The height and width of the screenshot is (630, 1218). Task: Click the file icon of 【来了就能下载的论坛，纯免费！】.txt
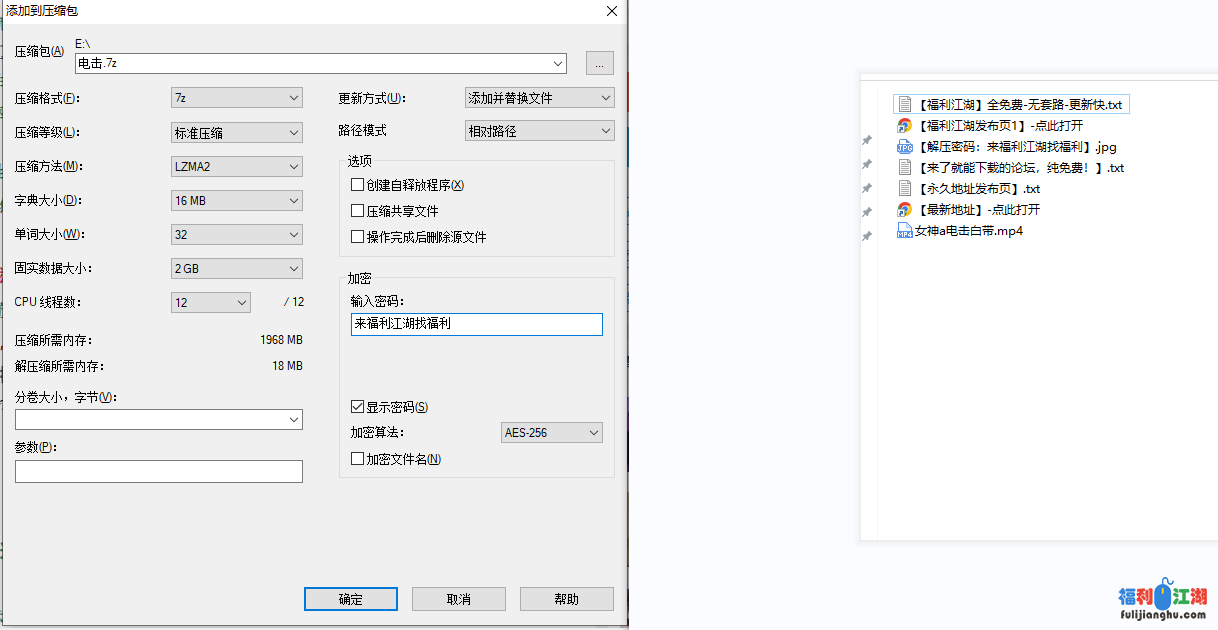903,167
